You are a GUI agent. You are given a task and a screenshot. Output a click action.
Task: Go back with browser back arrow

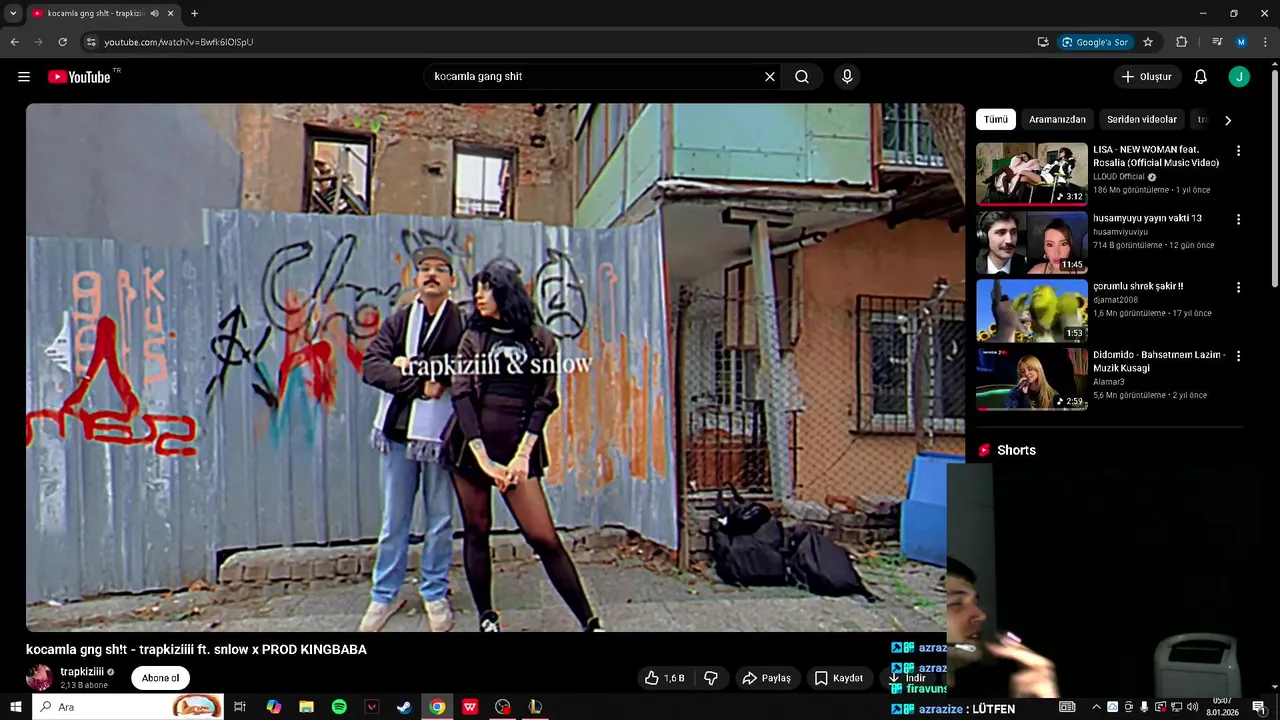pyautogui.click(x=14, y=42)
